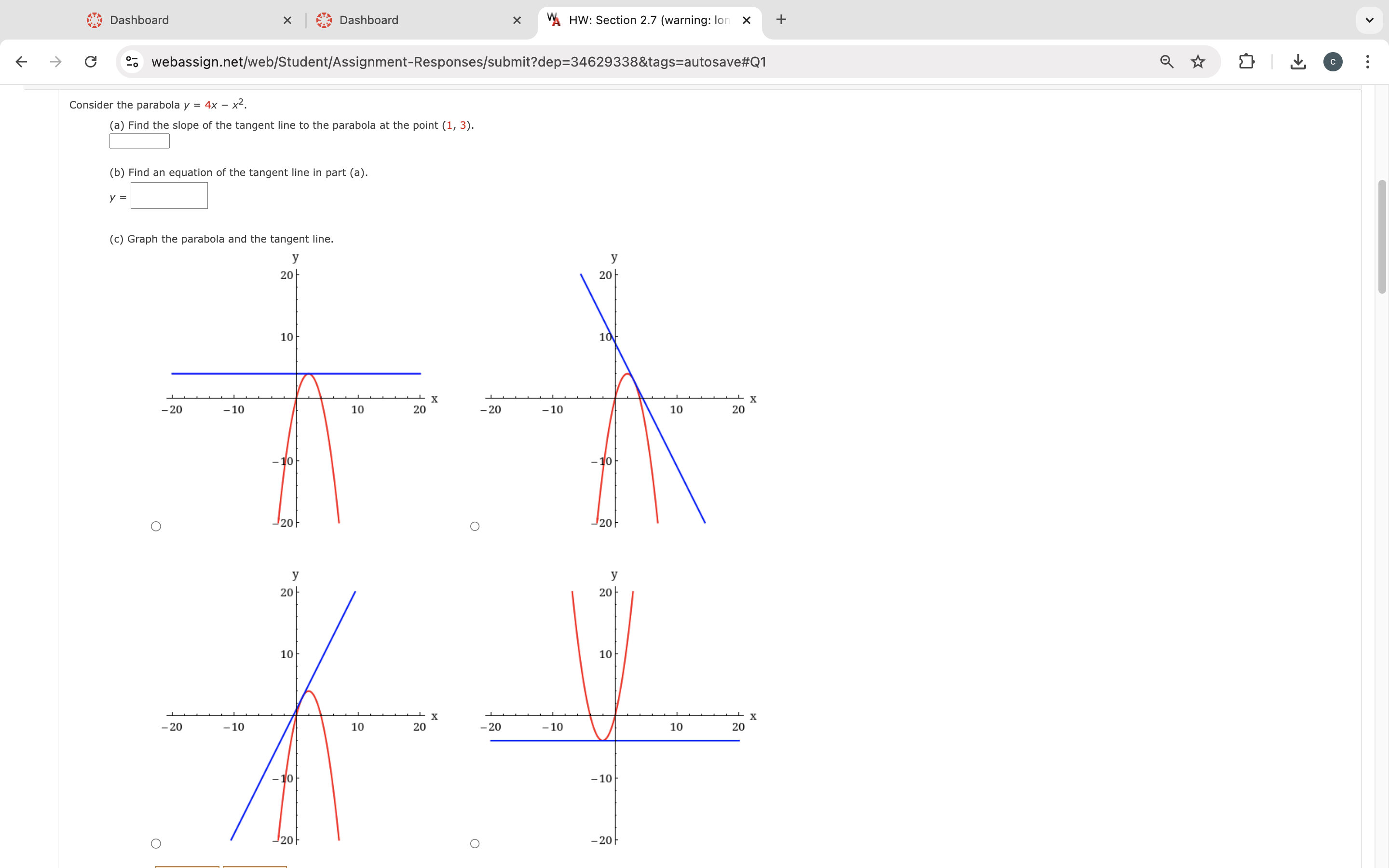The image size is (1389, 868).
Task: Click the browser back arrow
Action: [x=21, y=61]
